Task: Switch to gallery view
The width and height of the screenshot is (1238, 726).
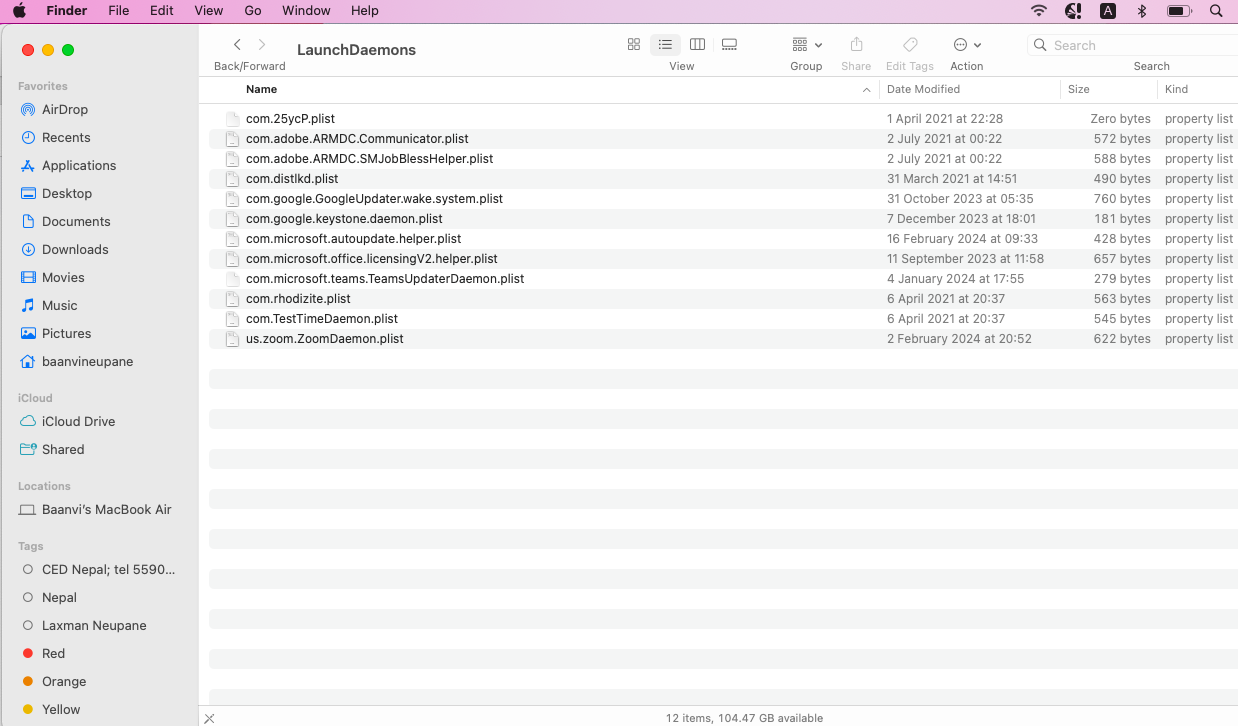Action: (730, 45)
